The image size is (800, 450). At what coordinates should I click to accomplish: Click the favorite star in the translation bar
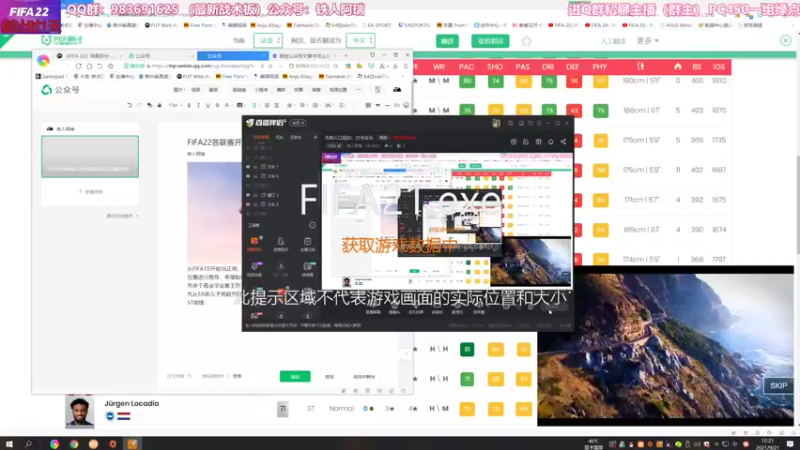pyautogui.click(x=526, y=41)
